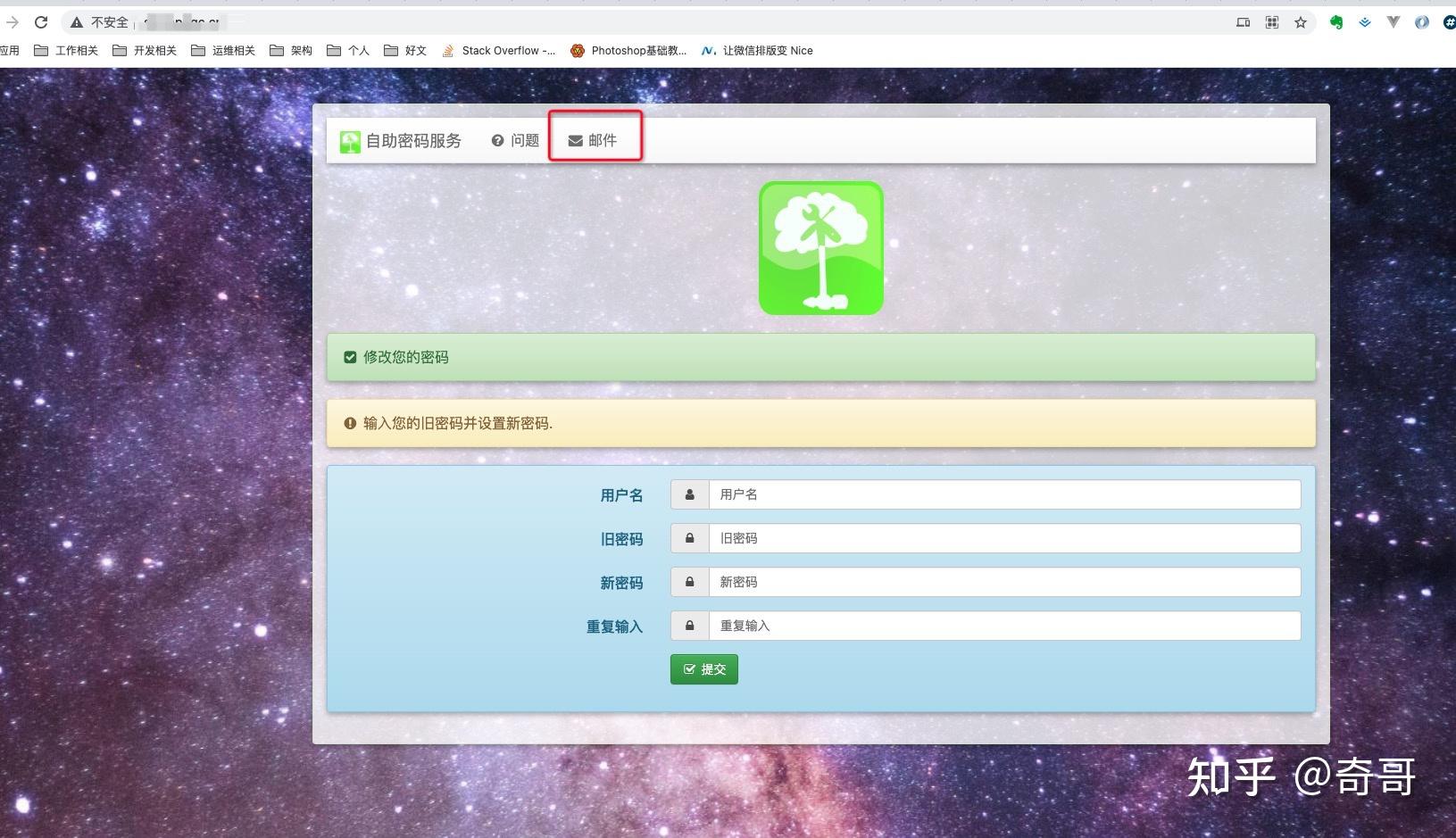Open the 邮件 tab
The width and height of the screenshot is (1456, 838).
pos(601,140)
